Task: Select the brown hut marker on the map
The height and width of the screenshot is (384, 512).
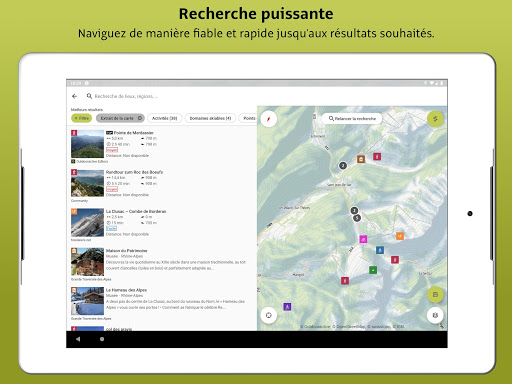Action: click(x=361, y=159)
